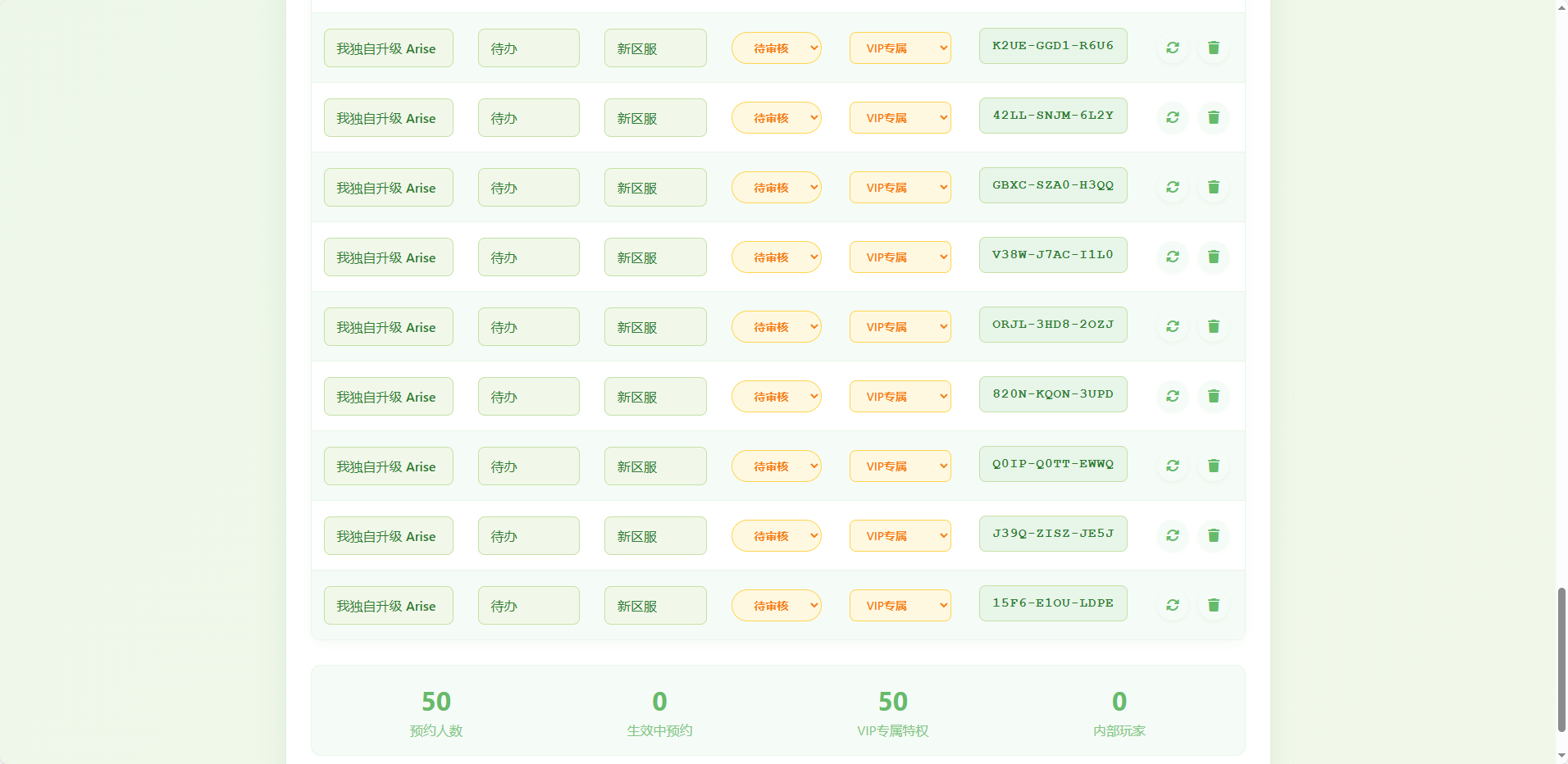The image size is (1568, 764).
Task: Select the code field Q0IP-Q0TT-EWWQ
Action: tap(1052, 464)
